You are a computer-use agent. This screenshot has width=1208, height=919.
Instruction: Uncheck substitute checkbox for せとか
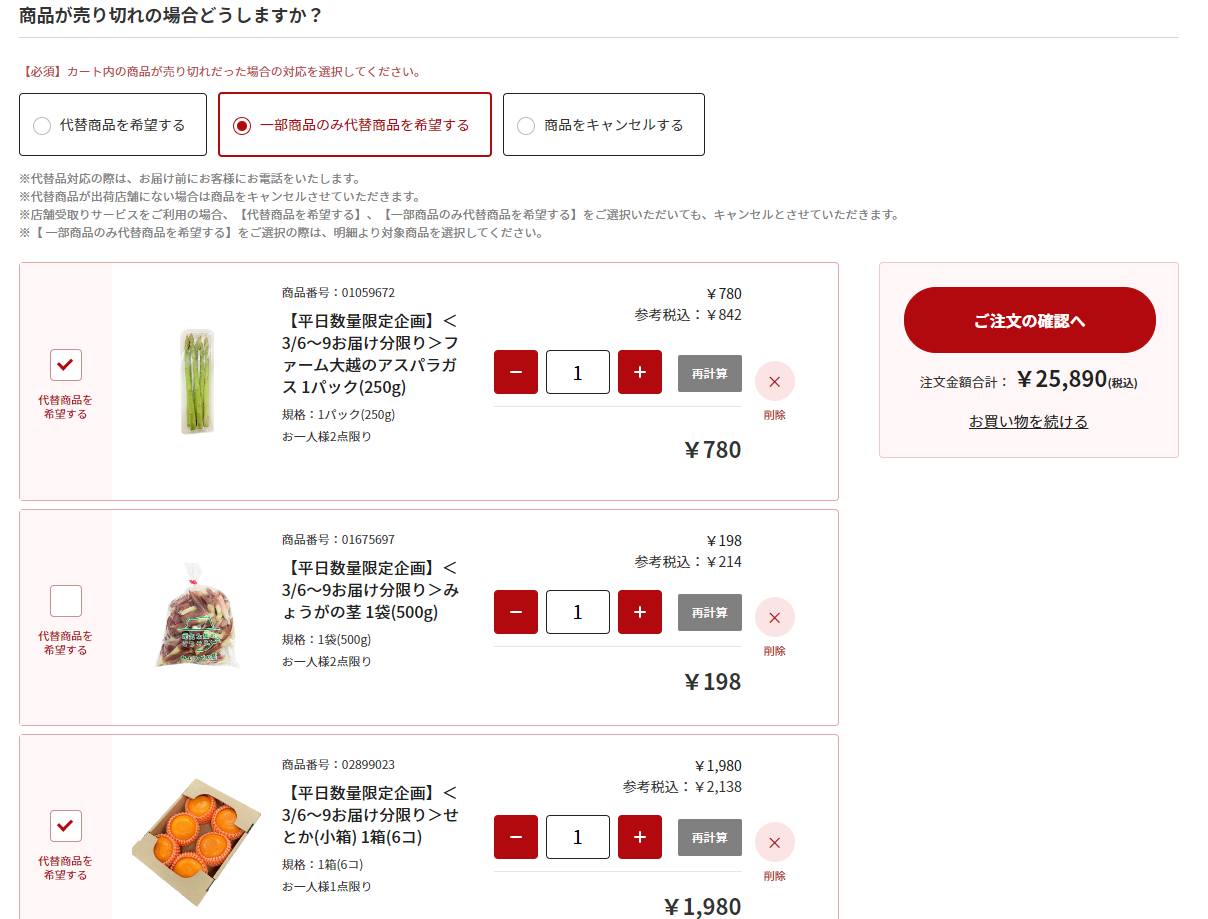click(66, 826)
